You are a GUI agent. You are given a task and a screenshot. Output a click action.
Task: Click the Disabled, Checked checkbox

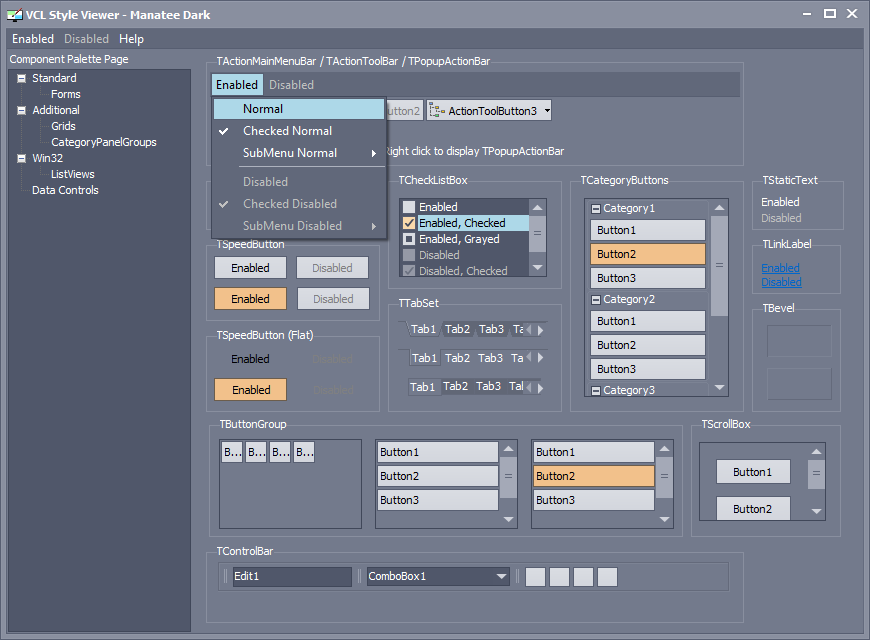pyautogui.click(x=409, y=271)
